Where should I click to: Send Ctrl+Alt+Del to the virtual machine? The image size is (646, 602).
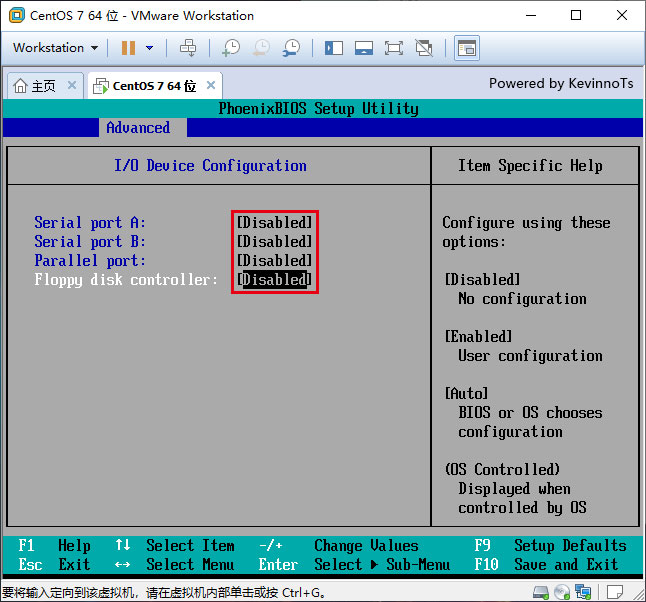(188, 48)
